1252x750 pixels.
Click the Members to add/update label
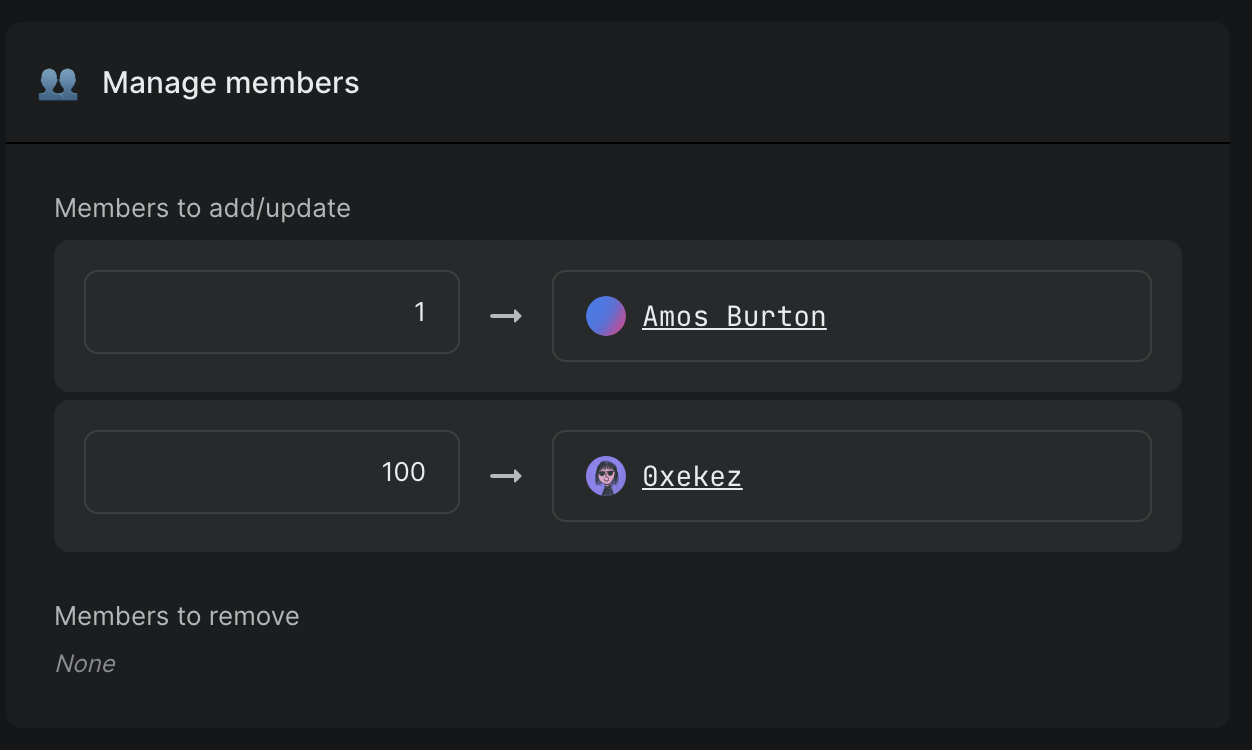pyautogui.click(x=203, y=208)
